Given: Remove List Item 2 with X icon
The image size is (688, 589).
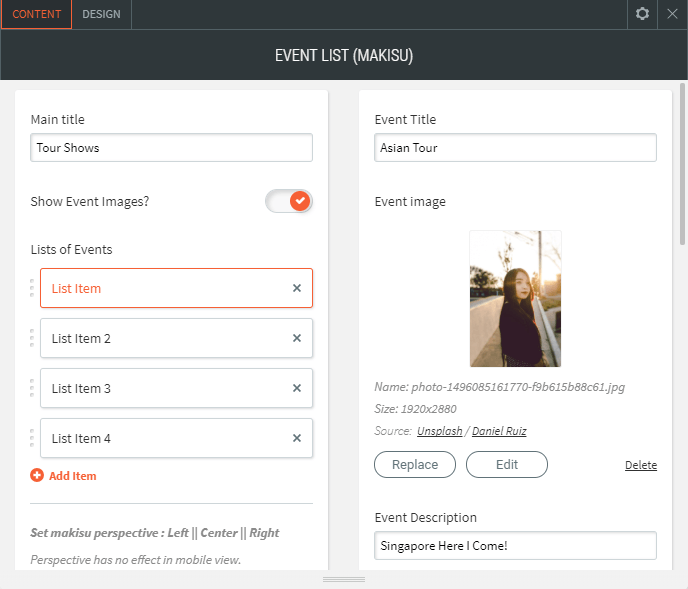Looking at the screenshot, I should coord(297,338).
